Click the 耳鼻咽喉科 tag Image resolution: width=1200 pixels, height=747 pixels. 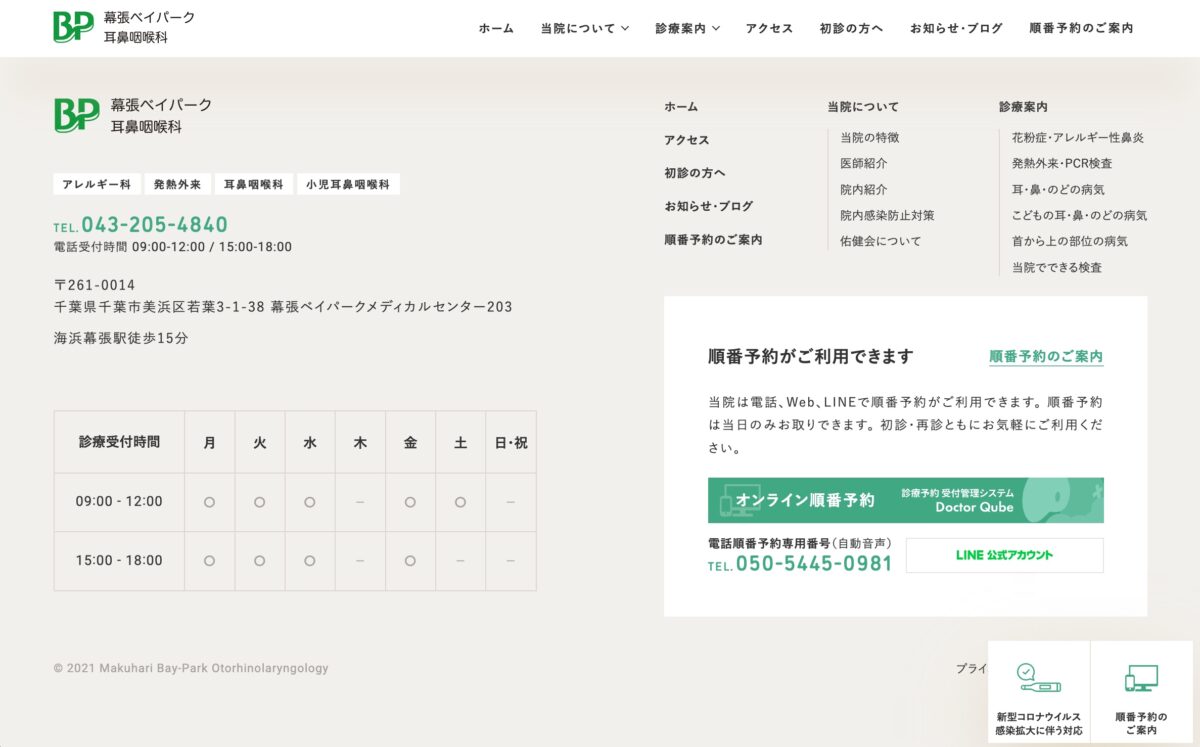click(x=254, y=184)
